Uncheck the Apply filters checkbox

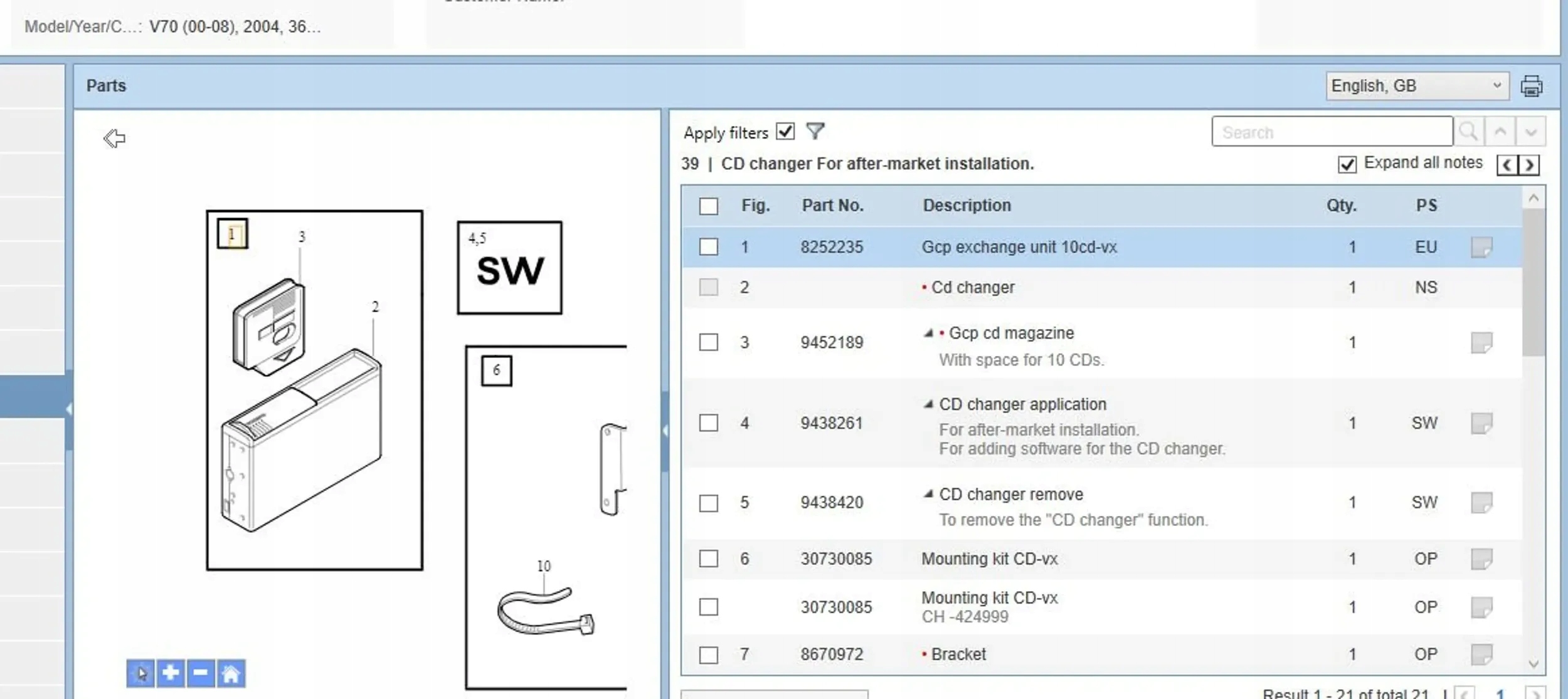pyautogui.click(x=785, y=132)
